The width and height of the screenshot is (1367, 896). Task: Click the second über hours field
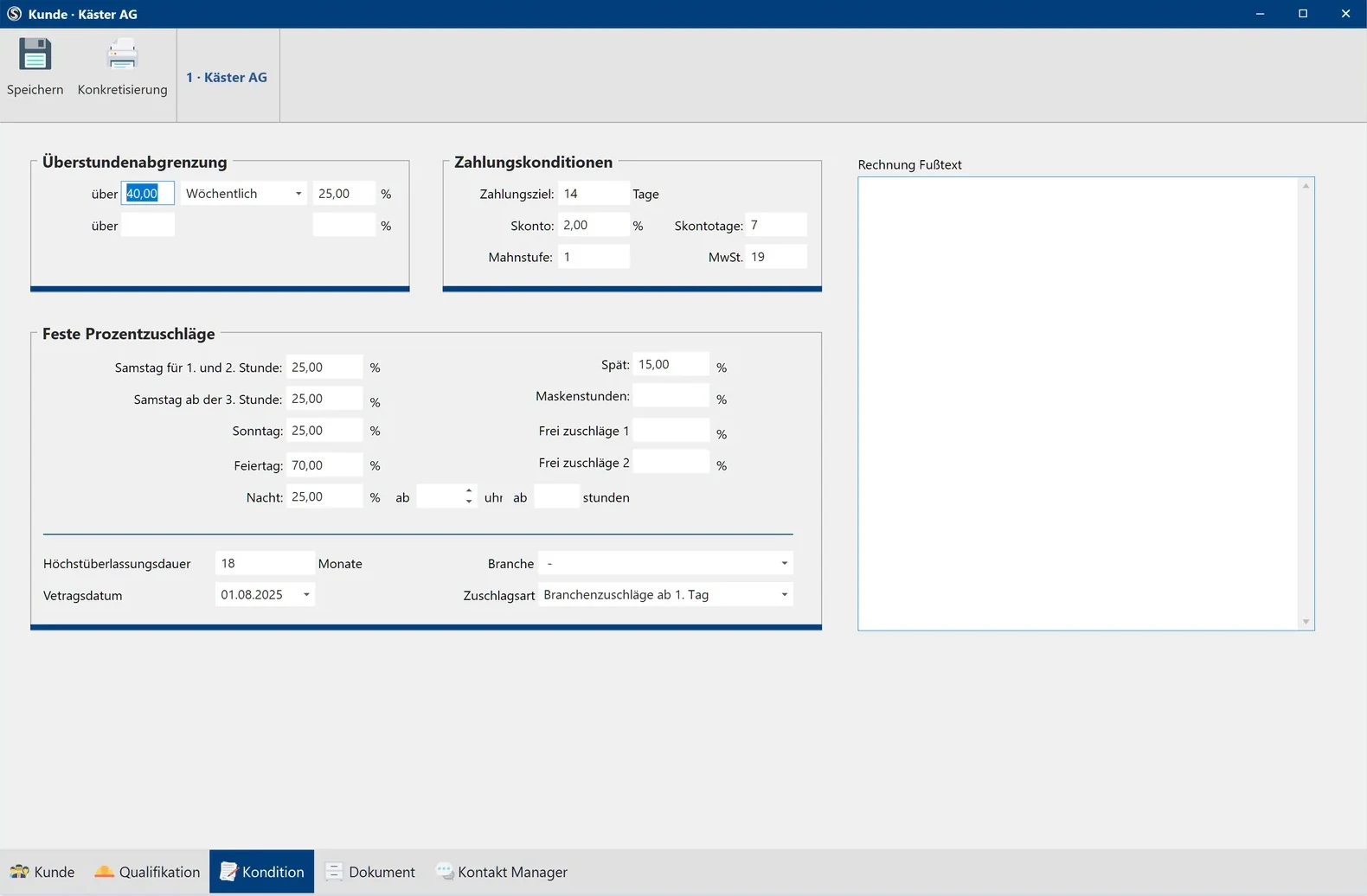point(148,225)
